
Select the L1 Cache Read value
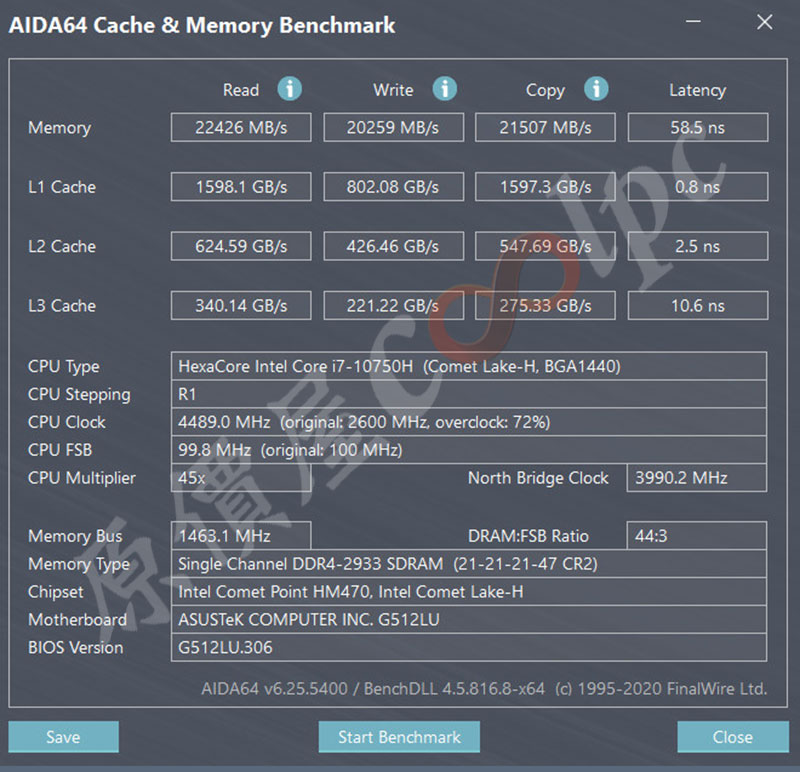(x=241, y=187)
